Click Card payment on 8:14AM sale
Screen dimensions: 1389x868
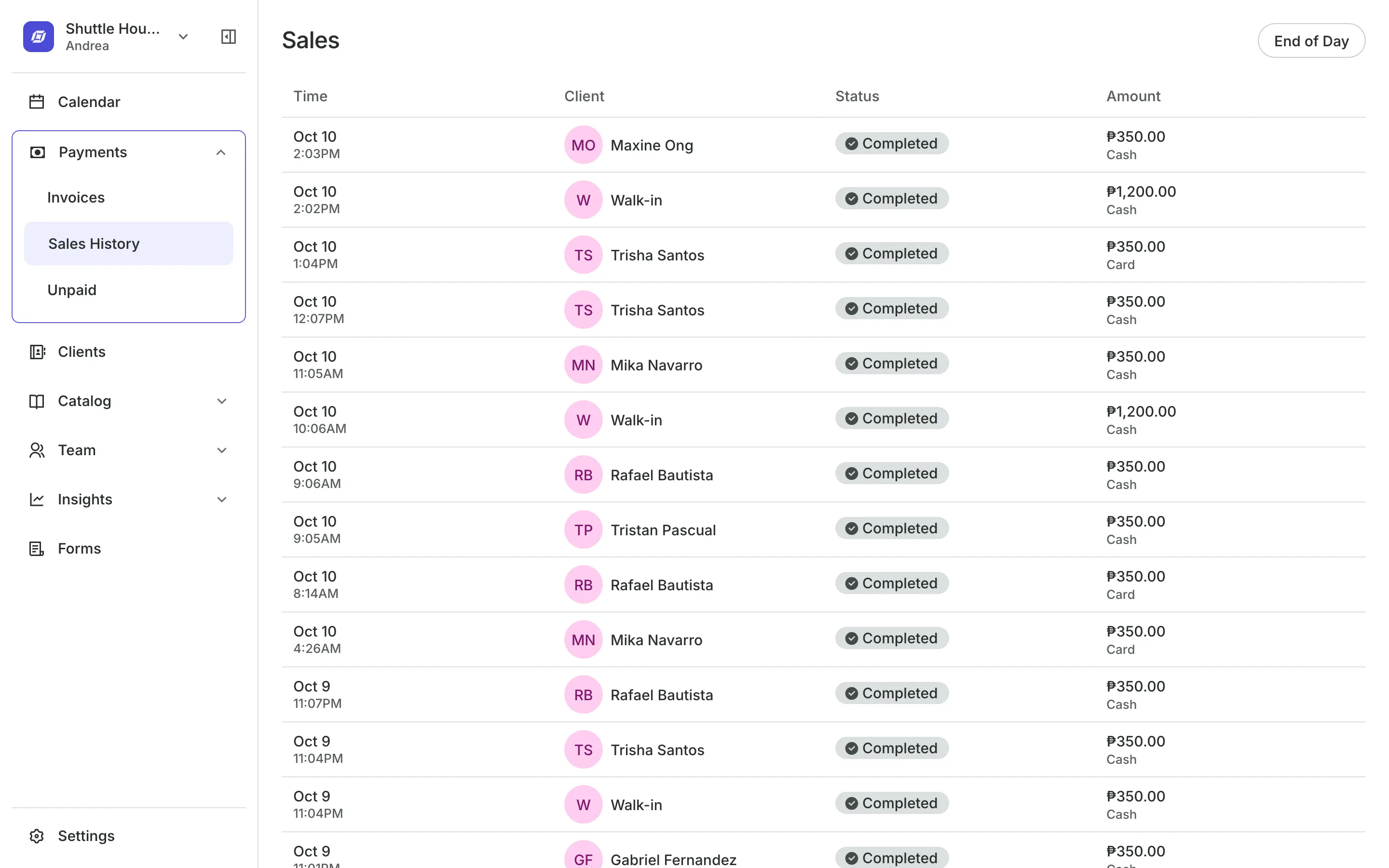[1120, 595]
